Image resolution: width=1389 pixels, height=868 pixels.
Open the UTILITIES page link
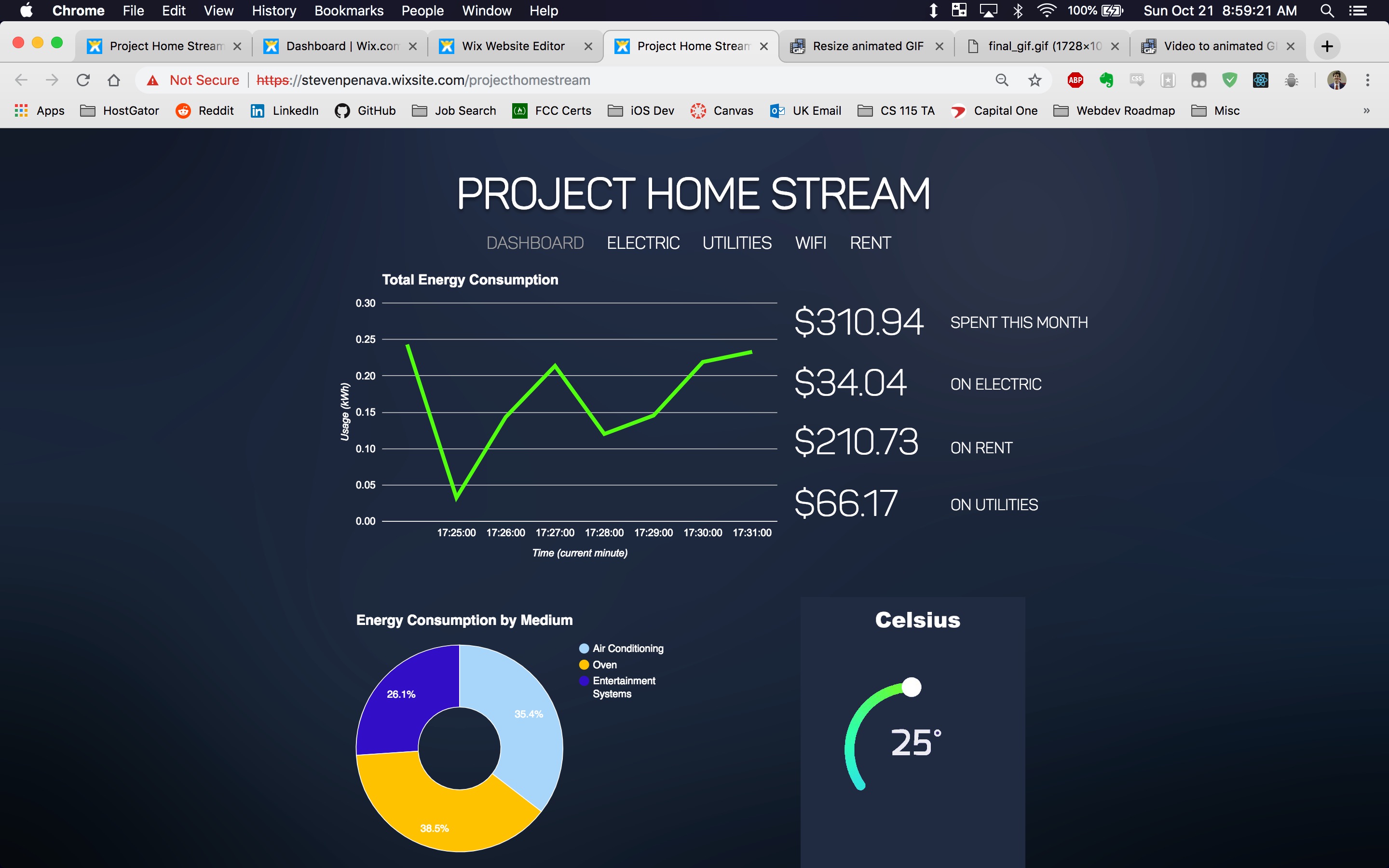click(x=737, y=243)
